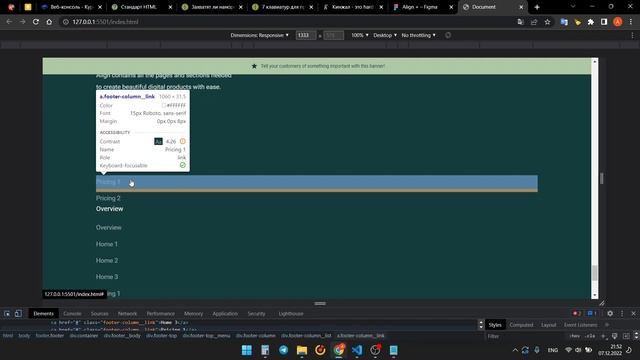Image resolution: width=640 pixels, height=360 pixels.
Task: Open the No throttling dropdown
Action: tap(418, 35)
